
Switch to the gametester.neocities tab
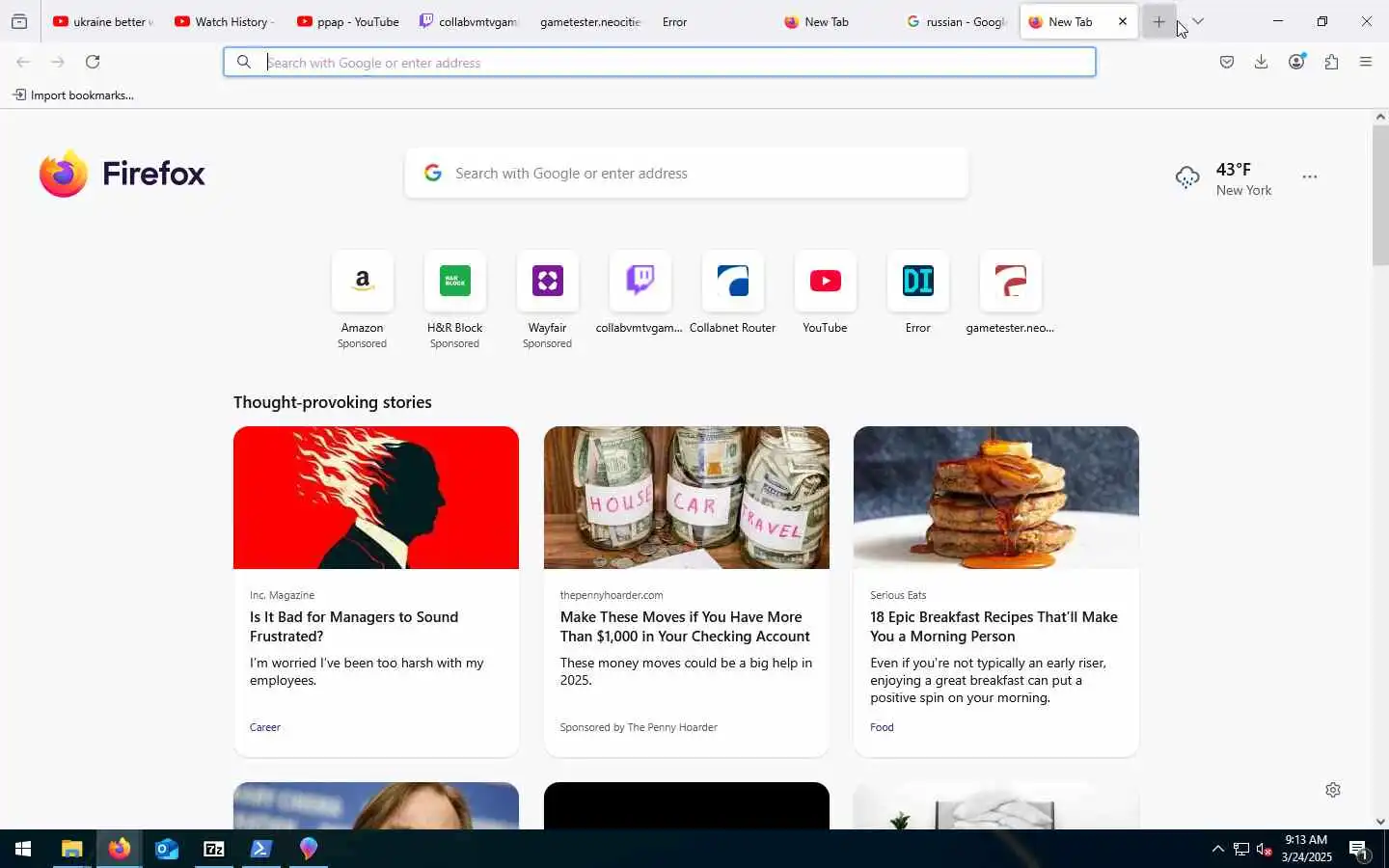pos(590,21)
